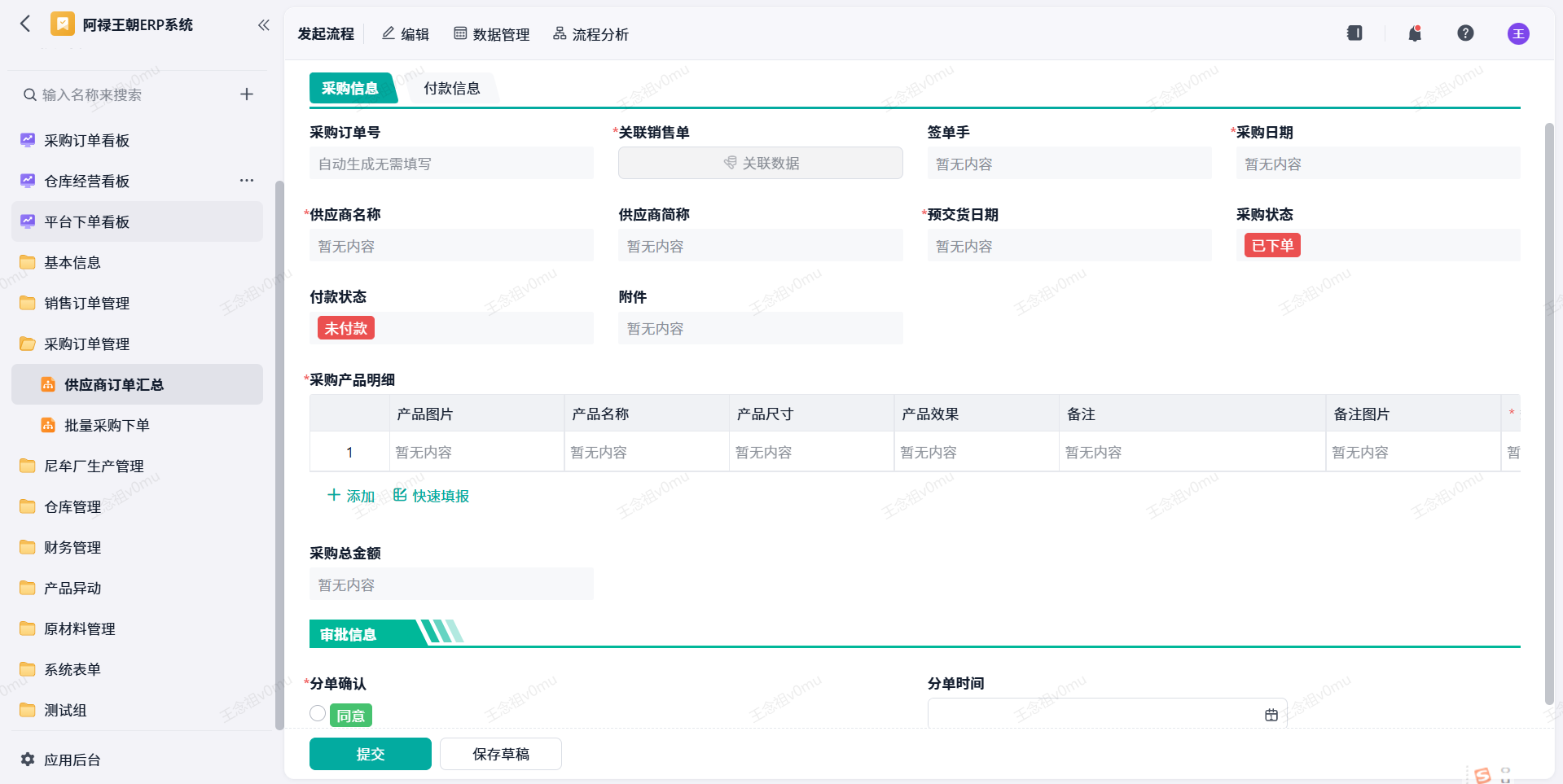Open 数据管理 in the top toolbar

pos(492,33)
